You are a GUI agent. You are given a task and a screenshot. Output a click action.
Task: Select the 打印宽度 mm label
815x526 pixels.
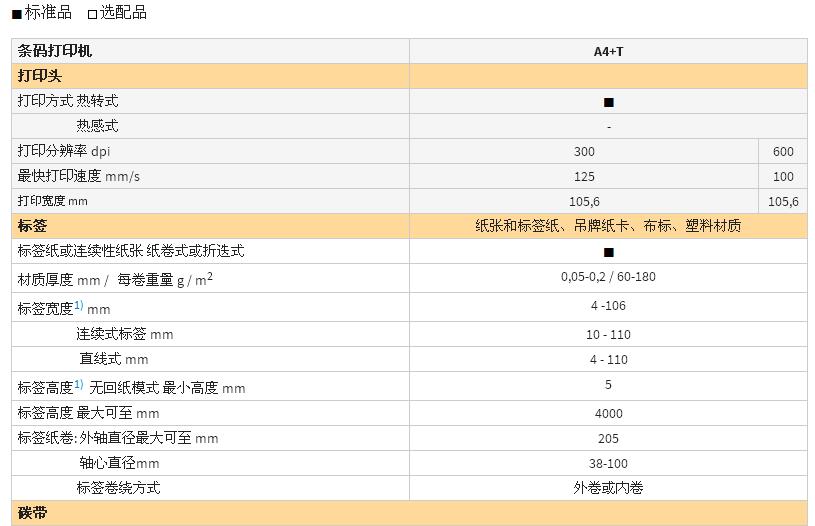tap(52, 201)
